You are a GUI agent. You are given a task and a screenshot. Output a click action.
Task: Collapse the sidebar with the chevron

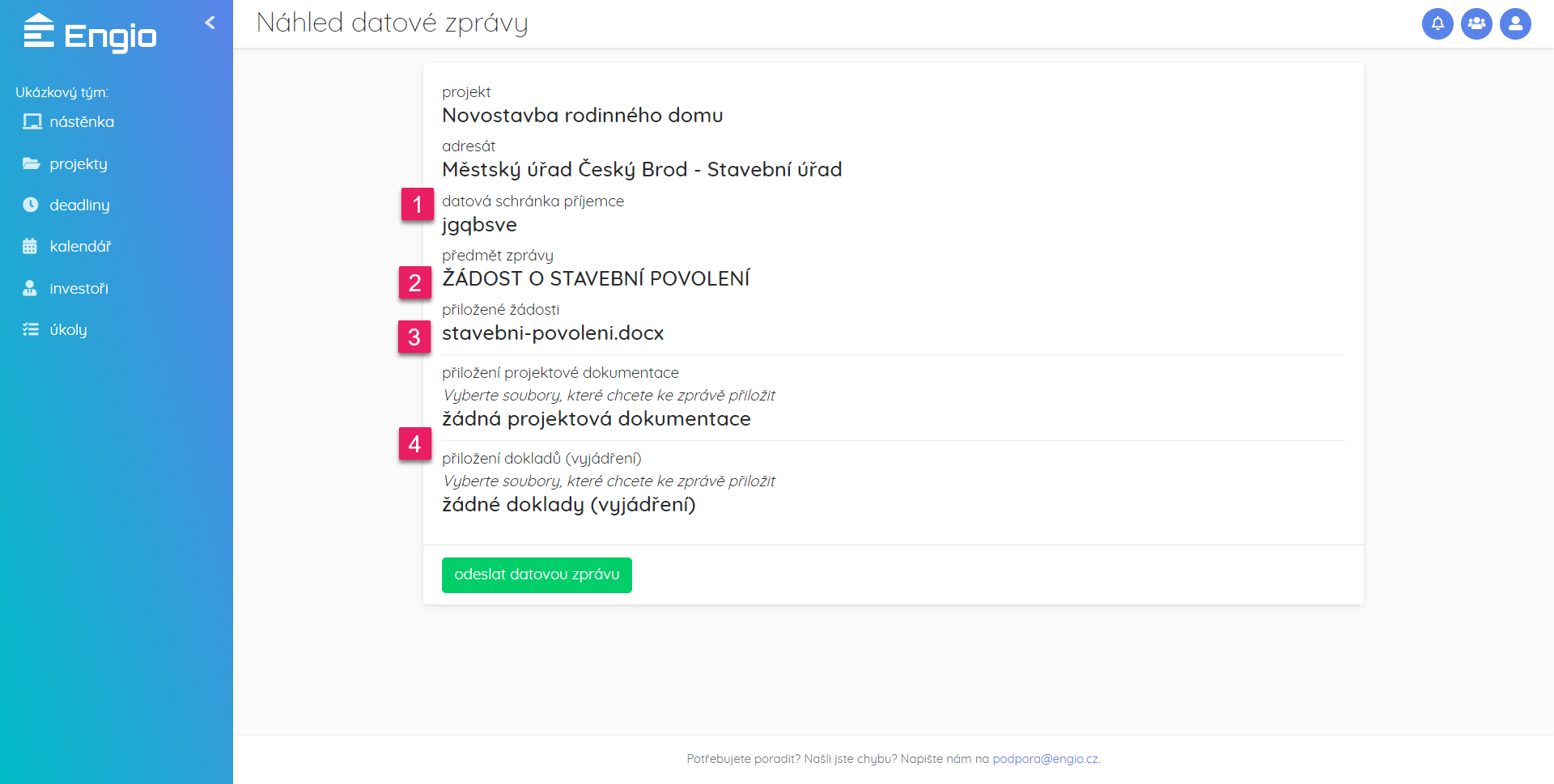[x=210, y=23]
